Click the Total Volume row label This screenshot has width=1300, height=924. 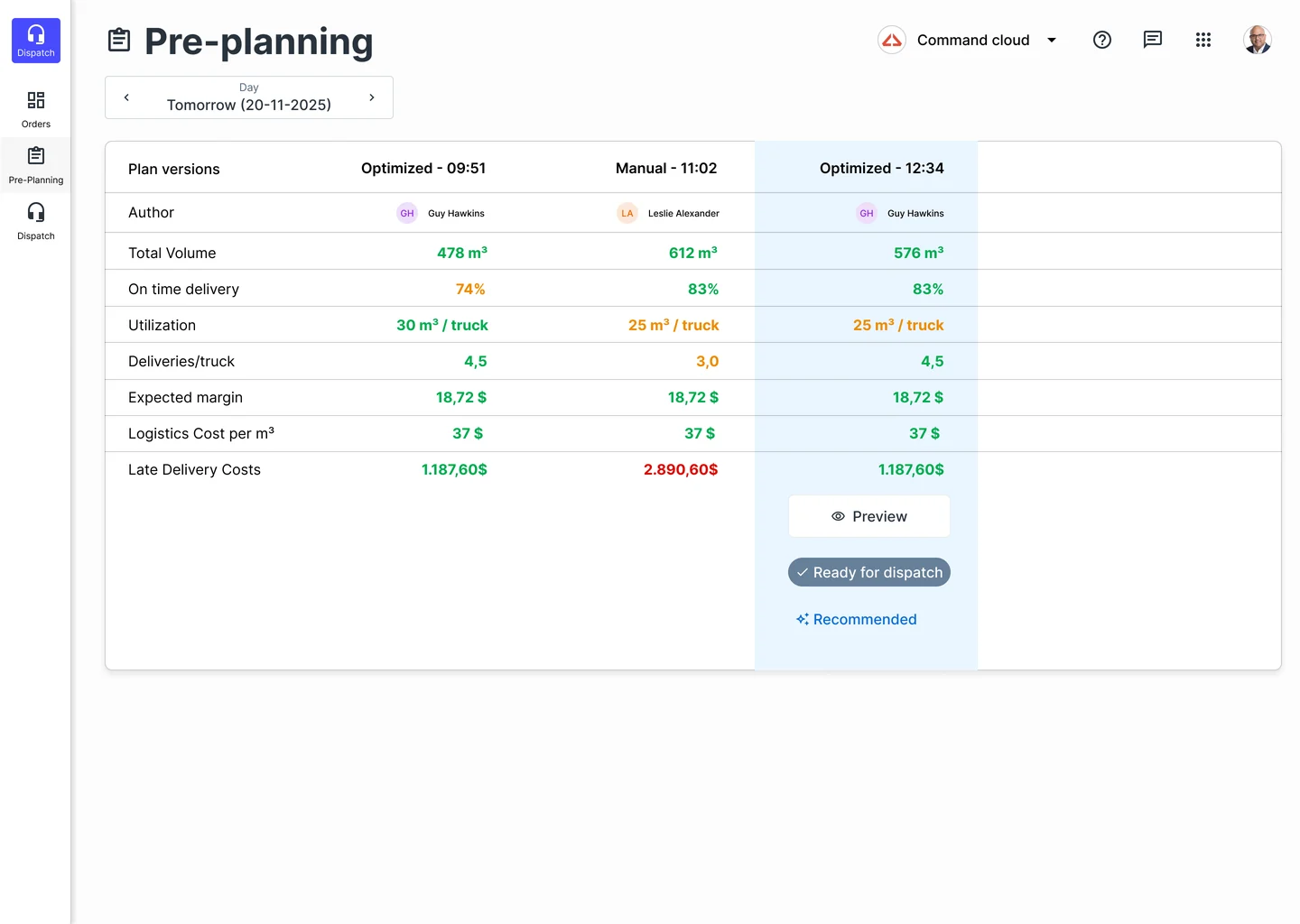coord(172,253)
